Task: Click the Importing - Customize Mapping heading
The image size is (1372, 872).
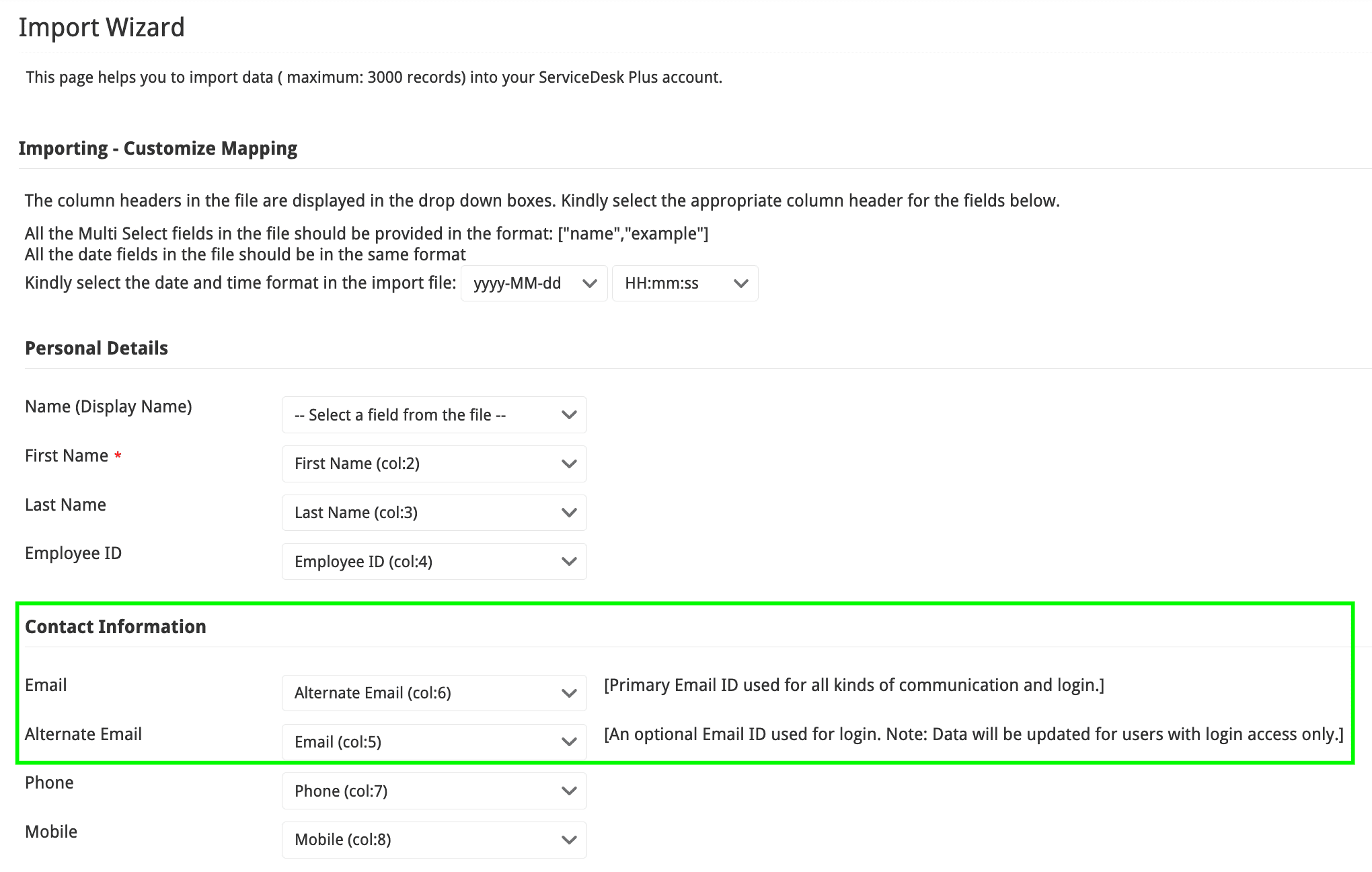Action: tap(158, 148)
